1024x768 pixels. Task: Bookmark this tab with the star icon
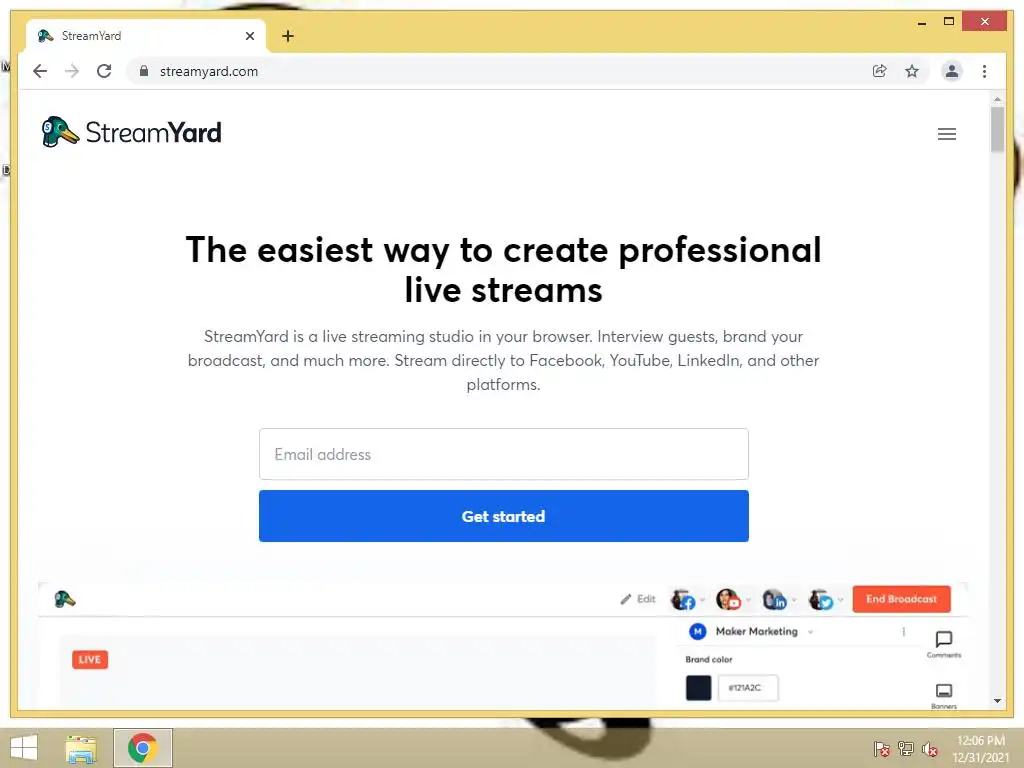[912, 71]
